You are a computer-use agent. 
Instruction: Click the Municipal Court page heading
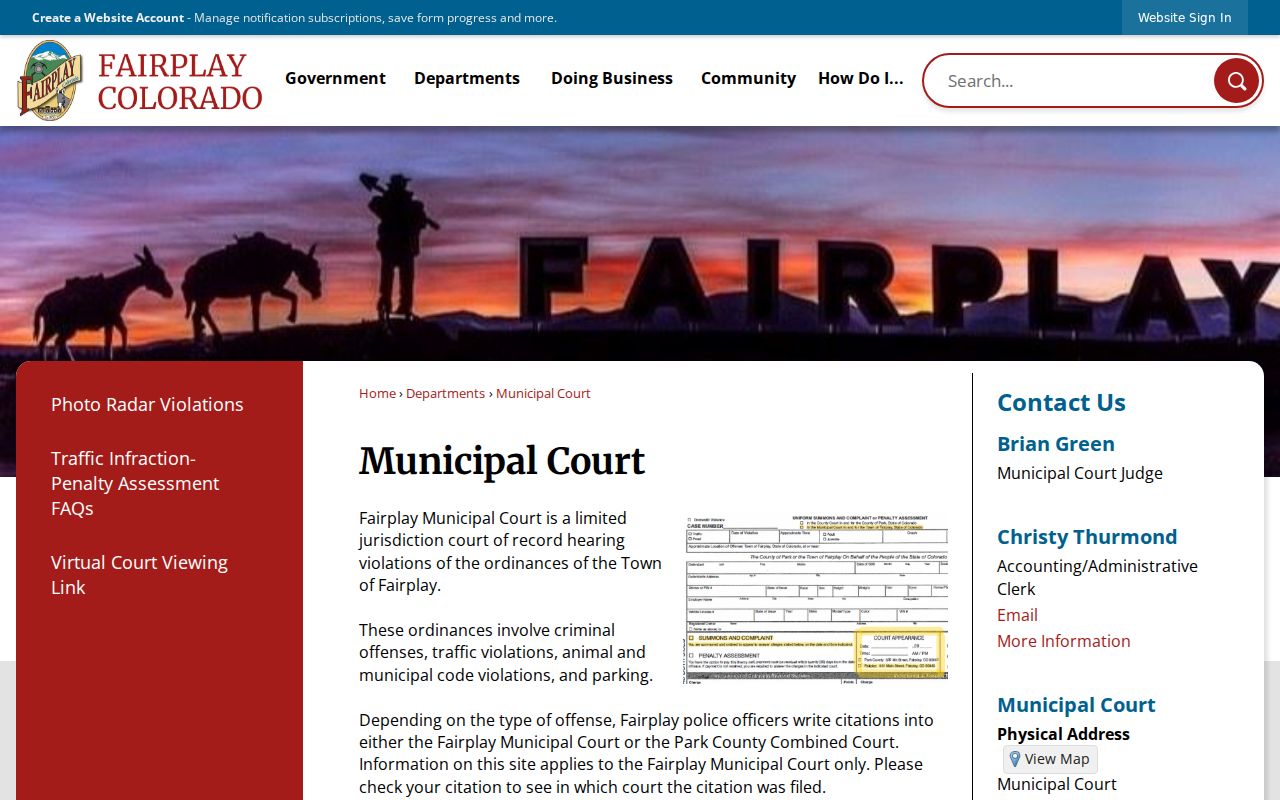point(502,461)
